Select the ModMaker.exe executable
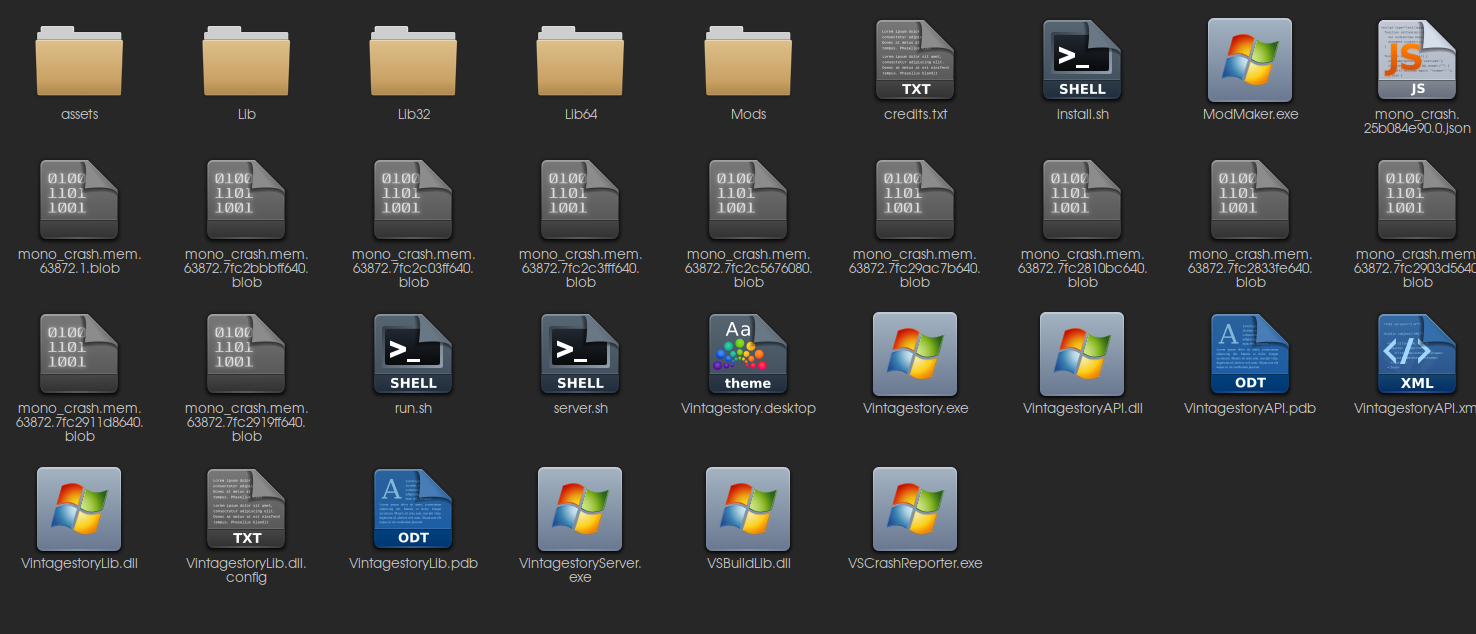The width and height of the screenshot is (1476, 634). tap(1250, 62)
